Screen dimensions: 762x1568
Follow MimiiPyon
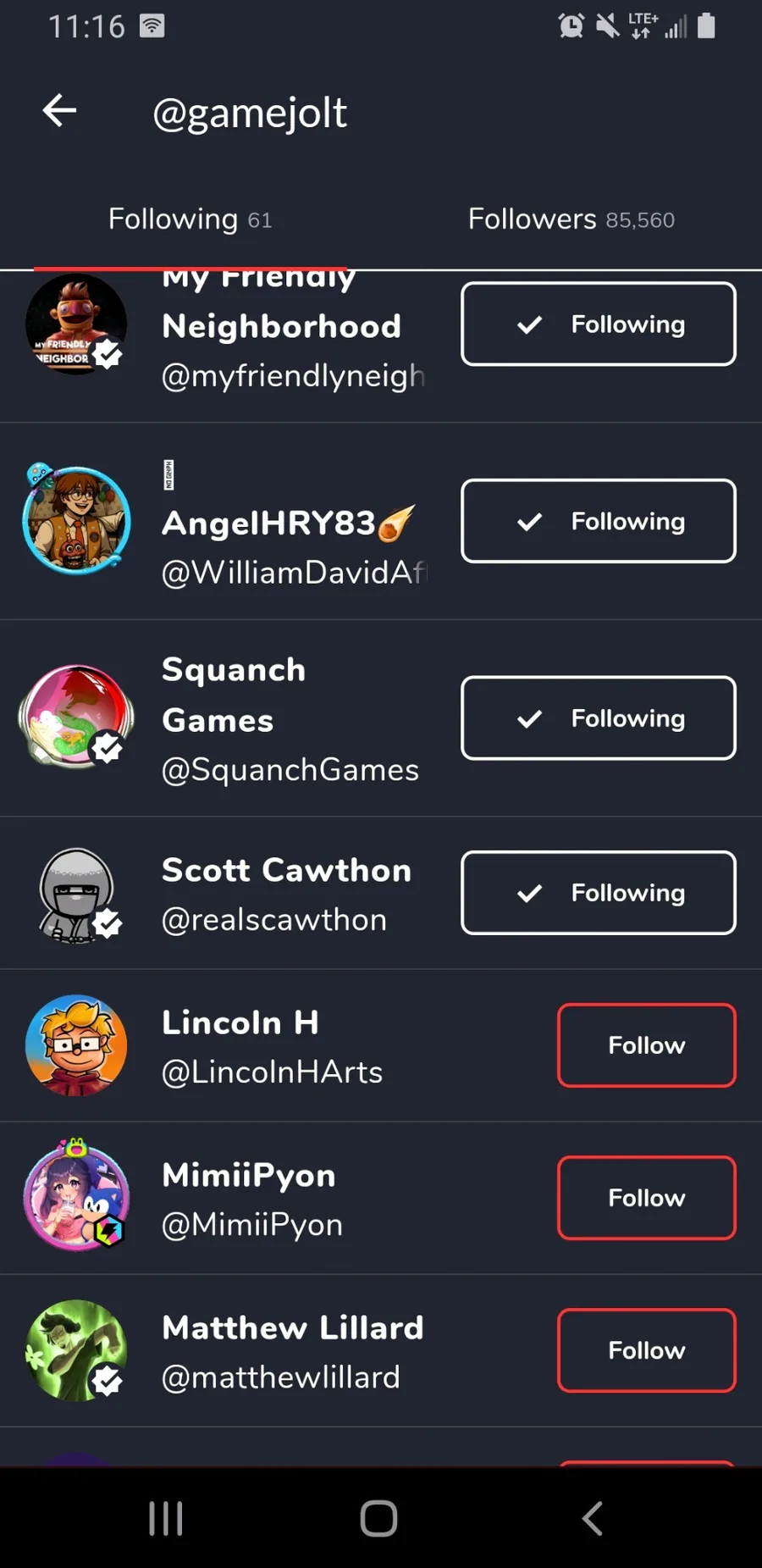click(646, 1198)
